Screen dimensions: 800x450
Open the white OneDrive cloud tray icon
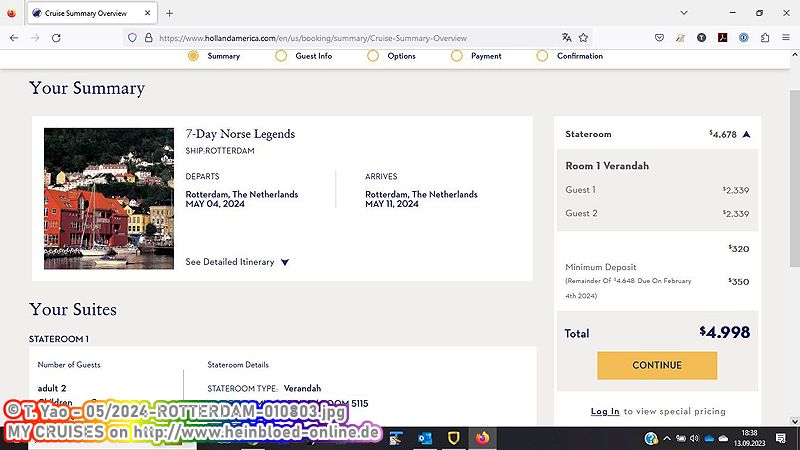(723, 438)
